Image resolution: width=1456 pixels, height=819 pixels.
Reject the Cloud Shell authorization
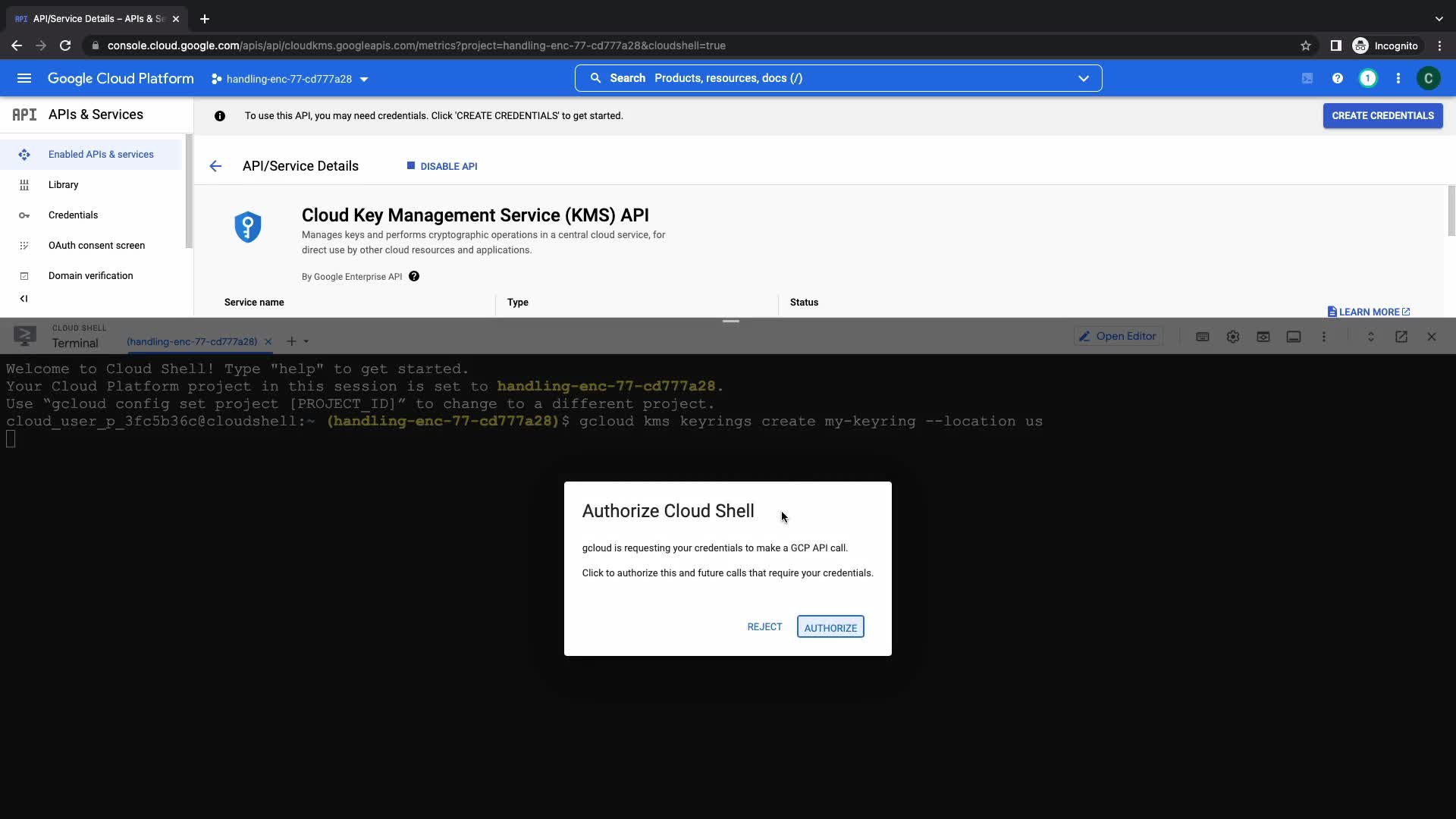click(764, 626)
